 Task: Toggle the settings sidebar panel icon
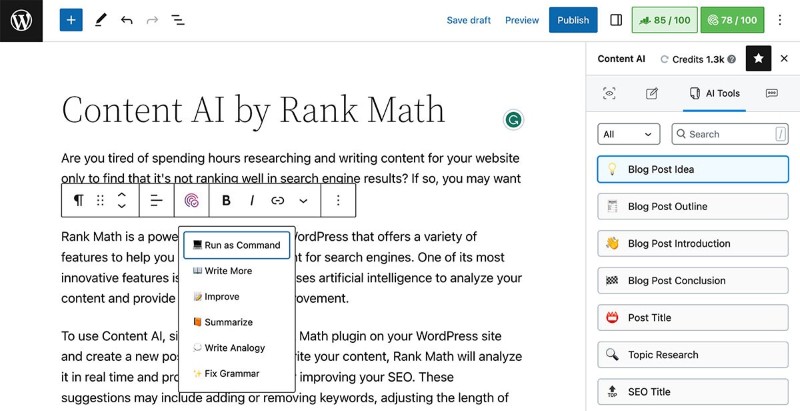616,20
